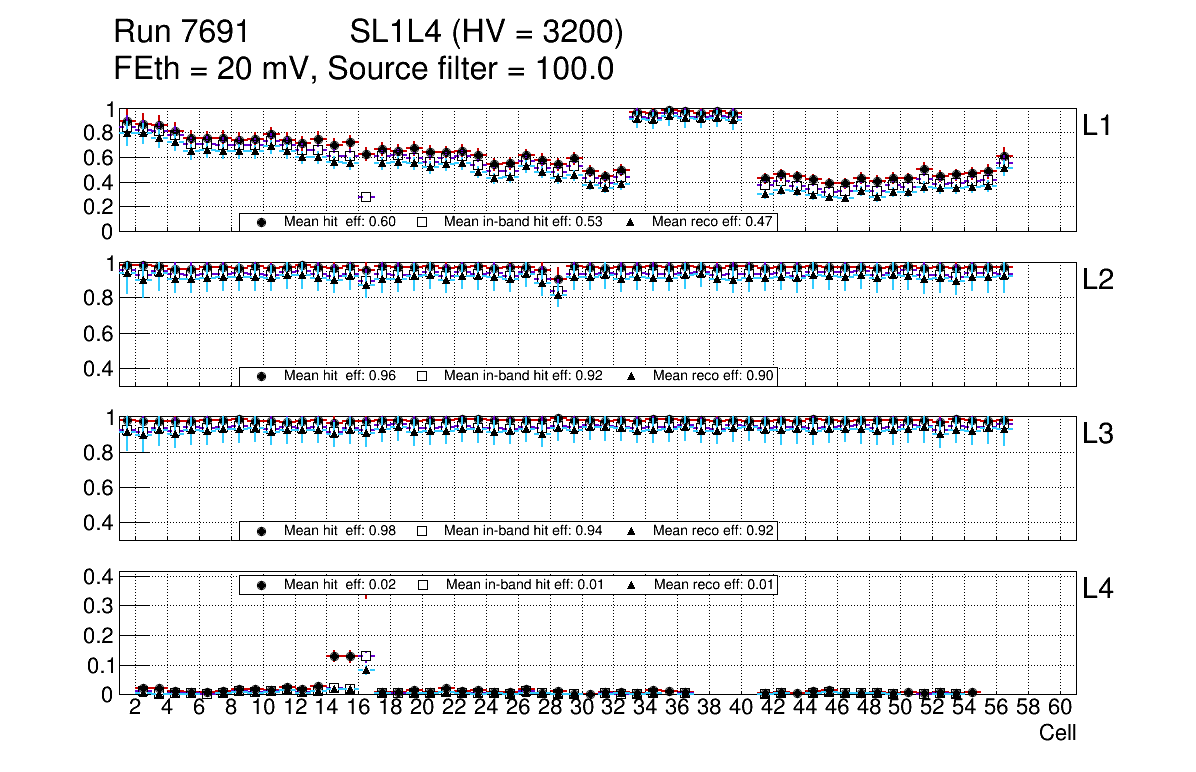
Task: Click the filled circle marker in L1 legend
Action: pos(262,222)
